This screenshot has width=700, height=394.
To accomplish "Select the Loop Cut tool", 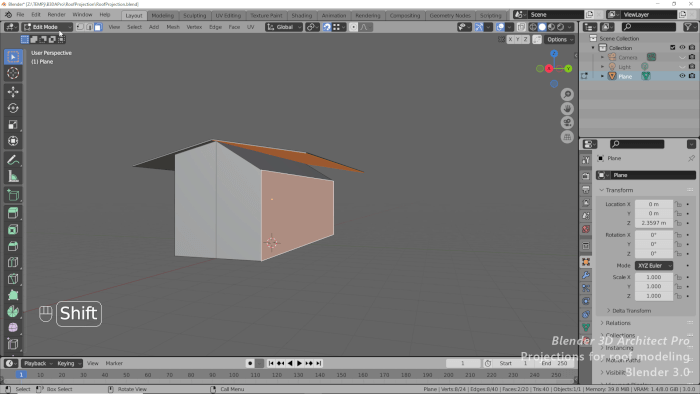I will pyautogui.click(x=13, y=262).
